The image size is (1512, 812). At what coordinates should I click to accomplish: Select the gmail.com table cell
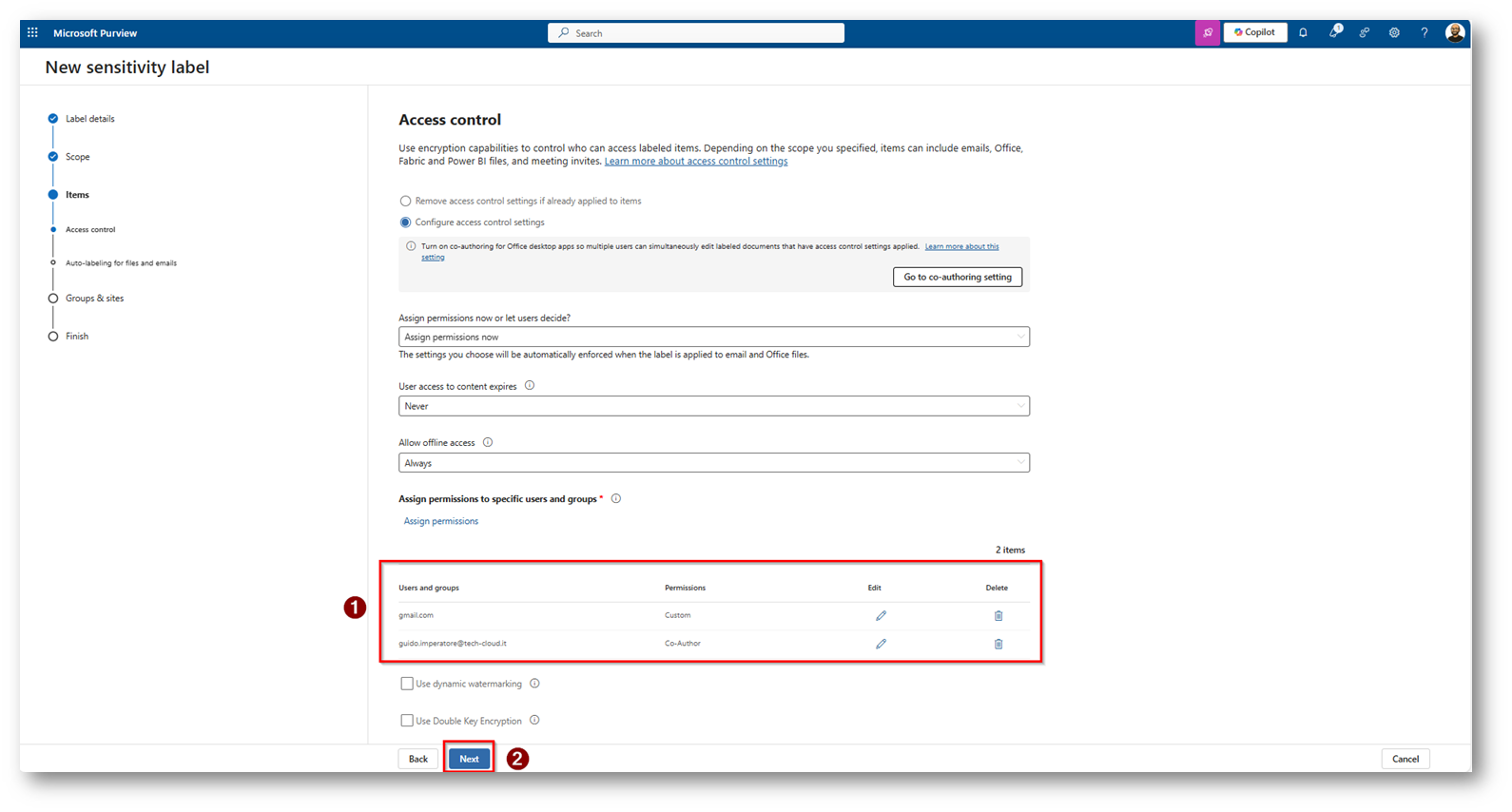[x=416, y=615]
